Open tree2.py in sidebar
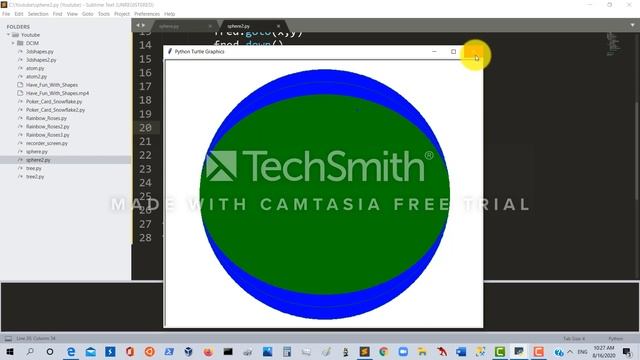This screenshot has width=640, height=360. [x=35, y=177]
